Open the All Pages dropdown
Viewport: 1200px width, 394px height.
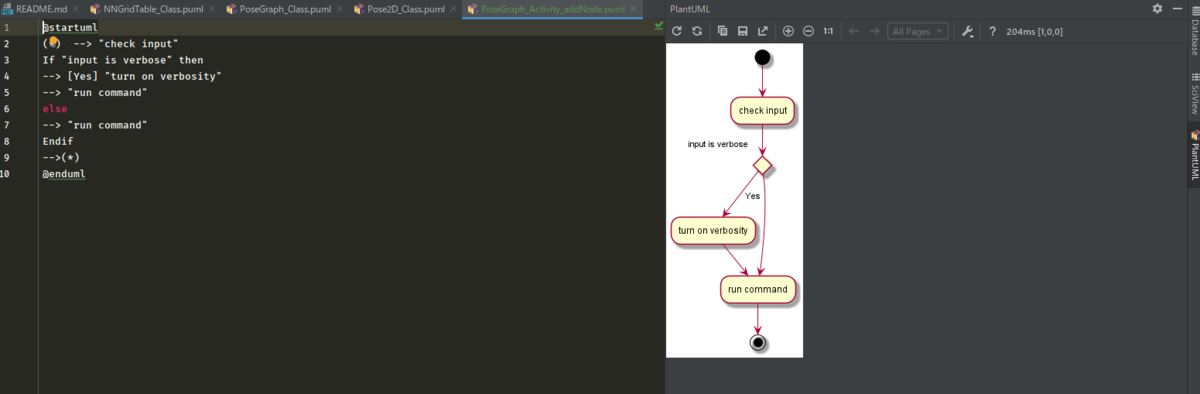917,31
